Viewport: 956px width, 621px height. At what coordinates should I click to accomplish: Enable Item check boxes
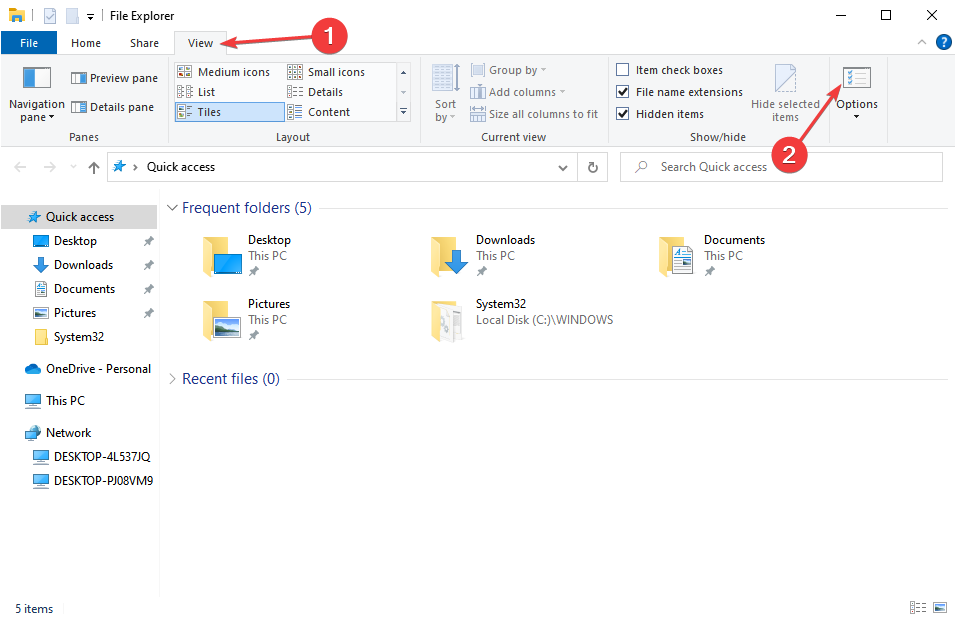pos(624,69)
